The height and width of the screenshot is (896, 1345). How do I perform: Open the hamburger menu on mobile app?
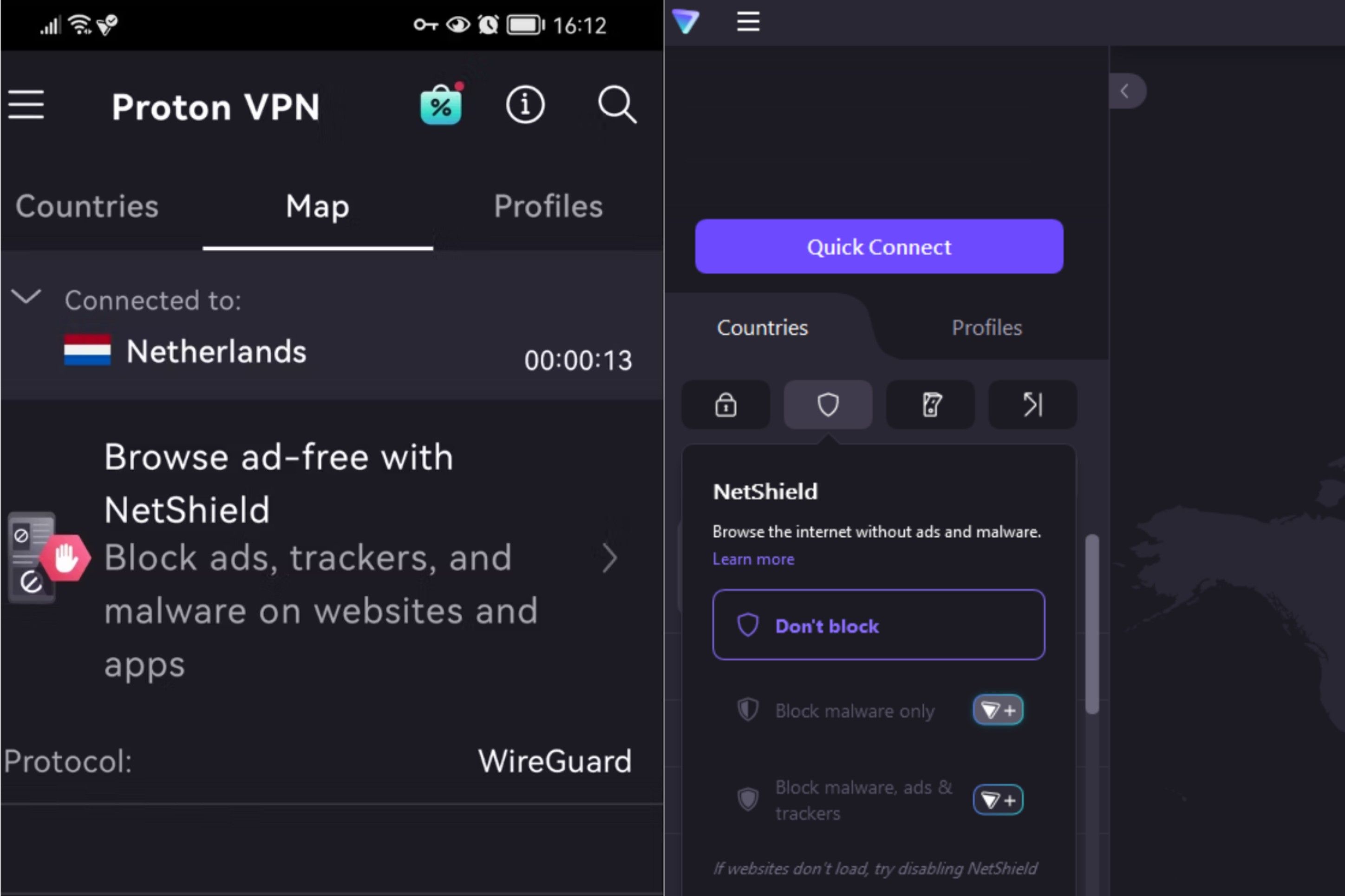click(x=26, y=104)
